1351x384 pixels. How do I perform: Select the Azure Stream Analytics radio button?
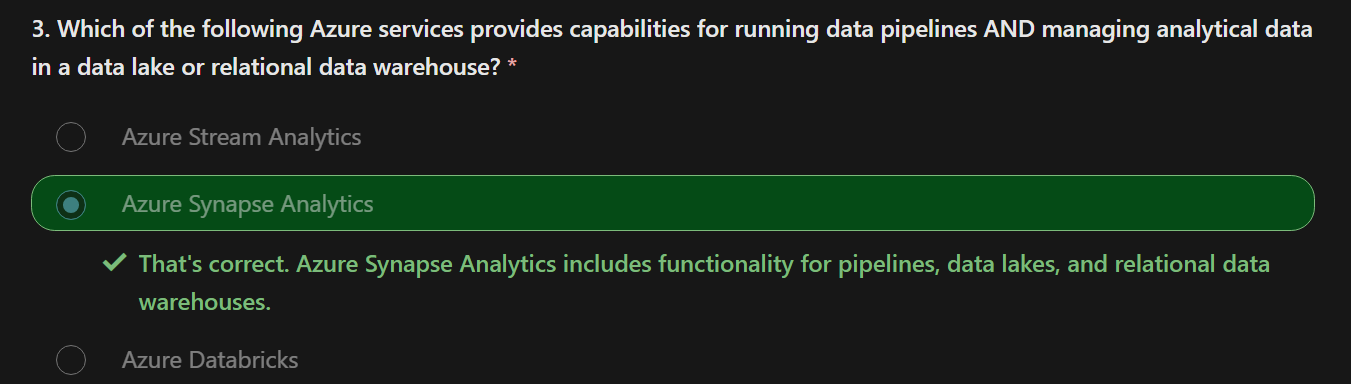coord(71,137)
